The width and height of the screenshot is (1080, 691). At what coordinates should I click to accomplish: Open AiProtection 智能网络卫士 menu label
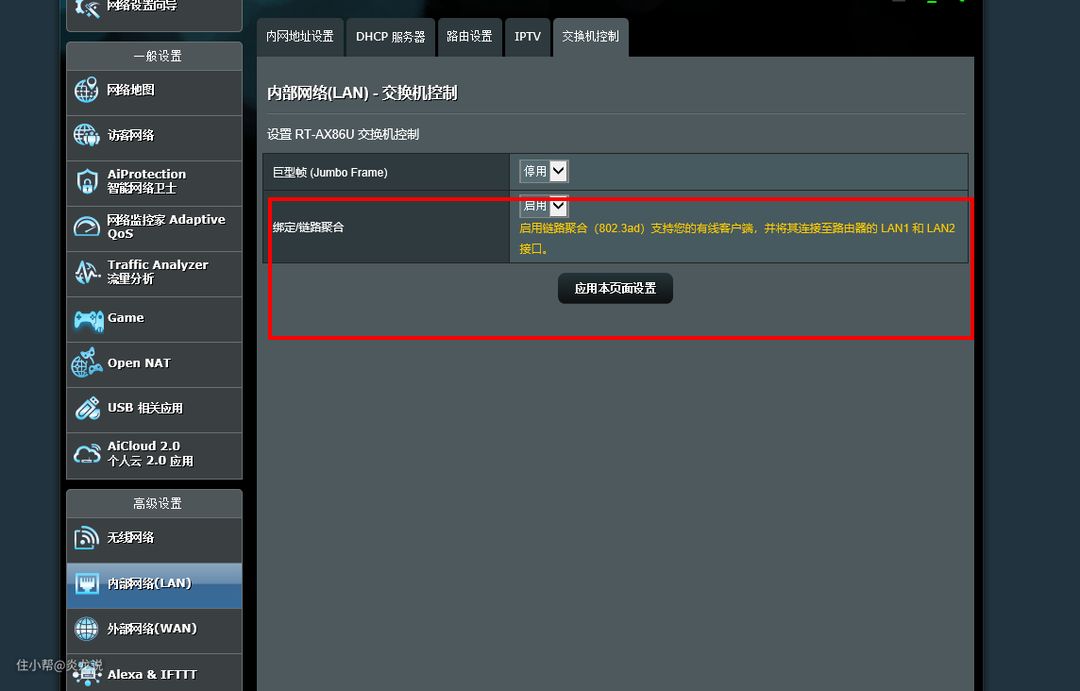coord(147,181)
